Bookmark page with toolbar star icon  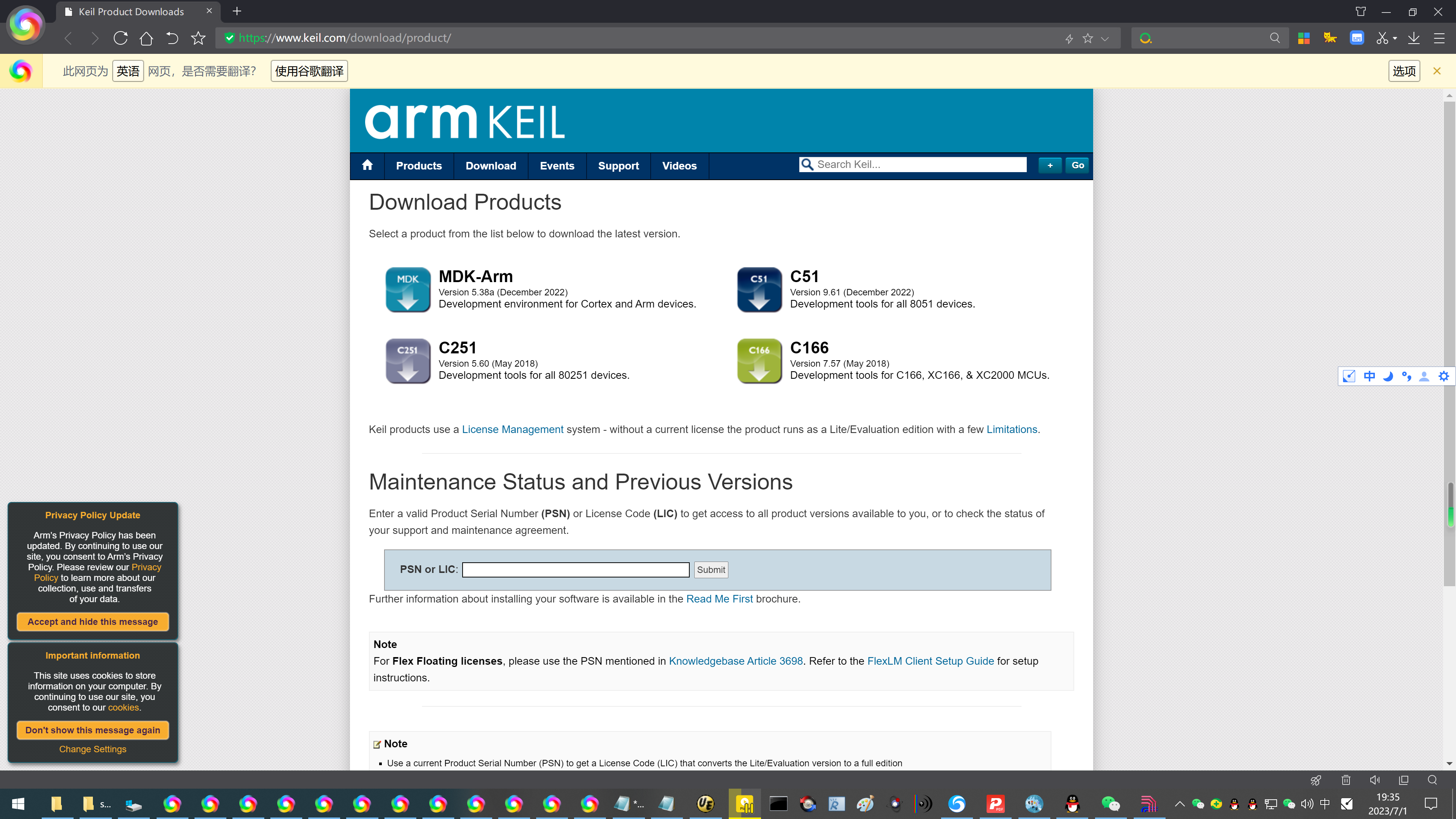[198, 38]
